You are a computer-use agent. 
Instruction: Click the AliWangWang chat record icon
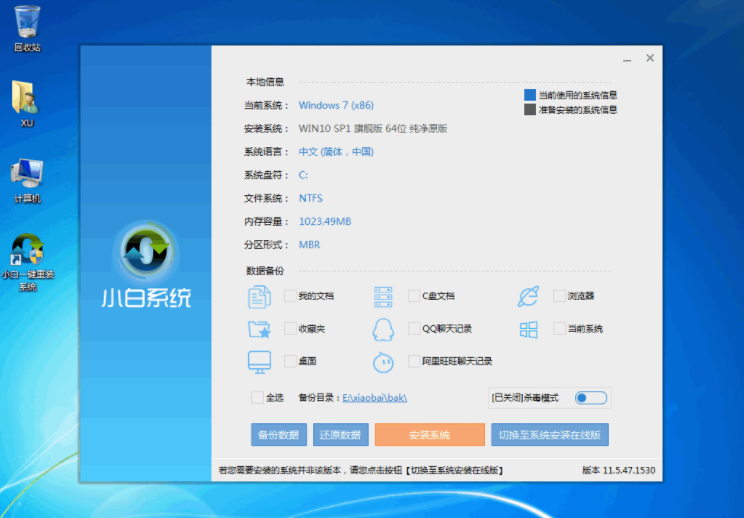(x=383, y=361)
